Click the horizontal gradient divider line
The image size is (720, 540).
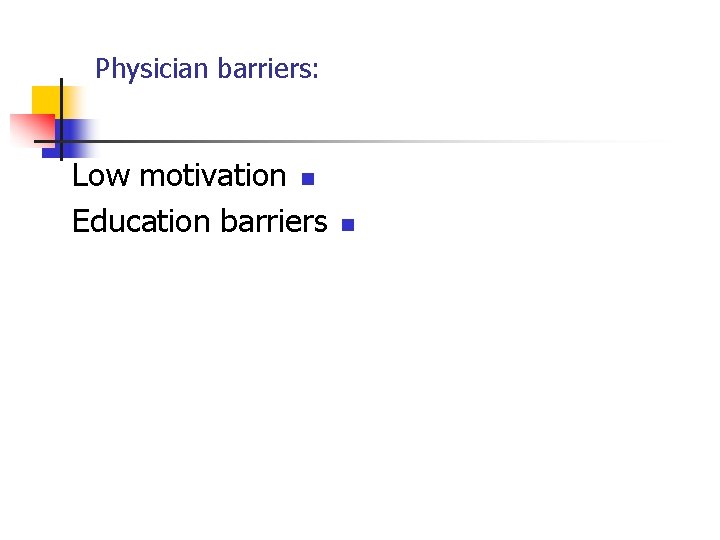click(349, 141)
